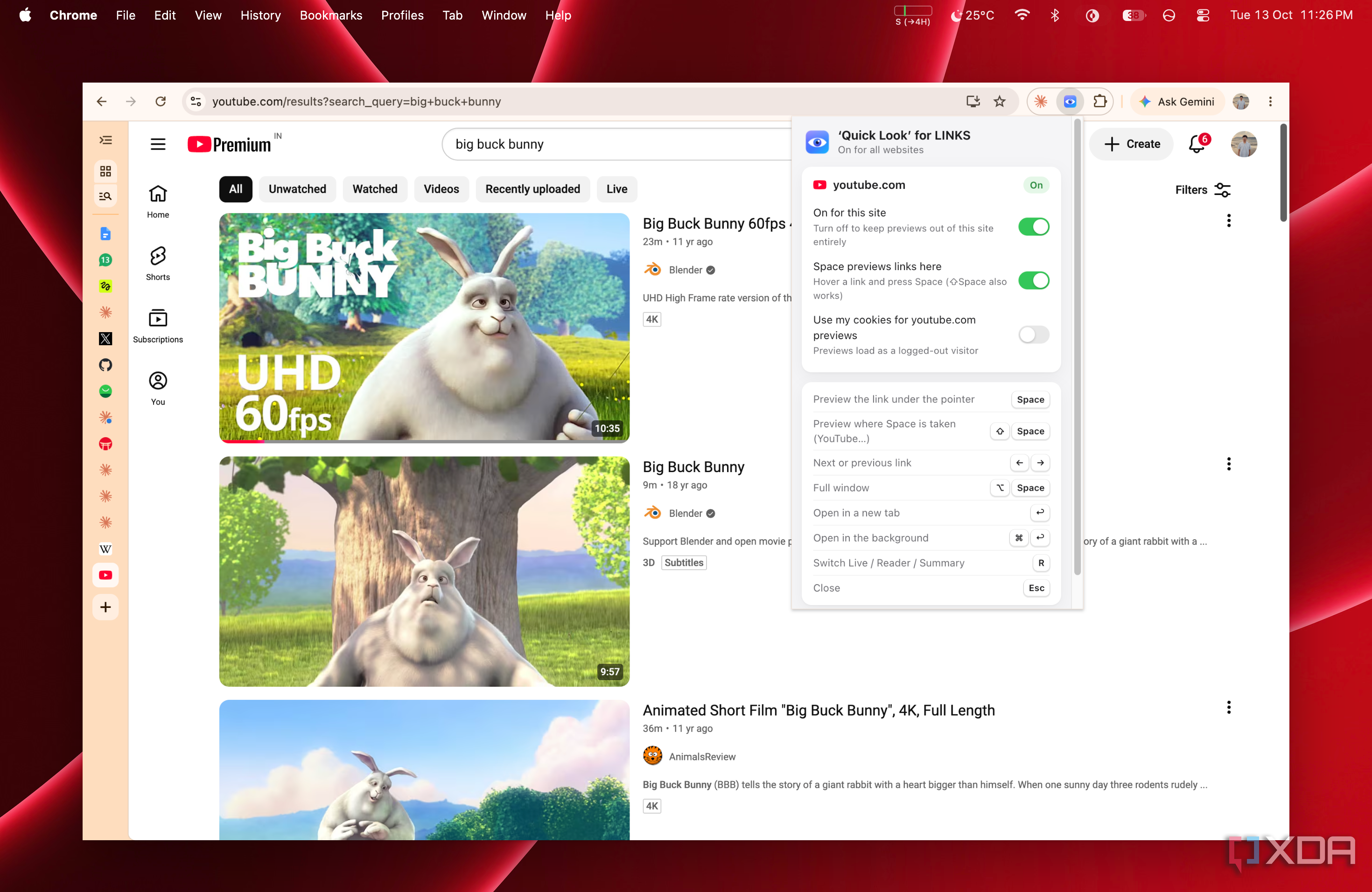
Task: Open the Chrome Extensions puzzle icon
Action: pyautogui.click(x=1099, y=102)
